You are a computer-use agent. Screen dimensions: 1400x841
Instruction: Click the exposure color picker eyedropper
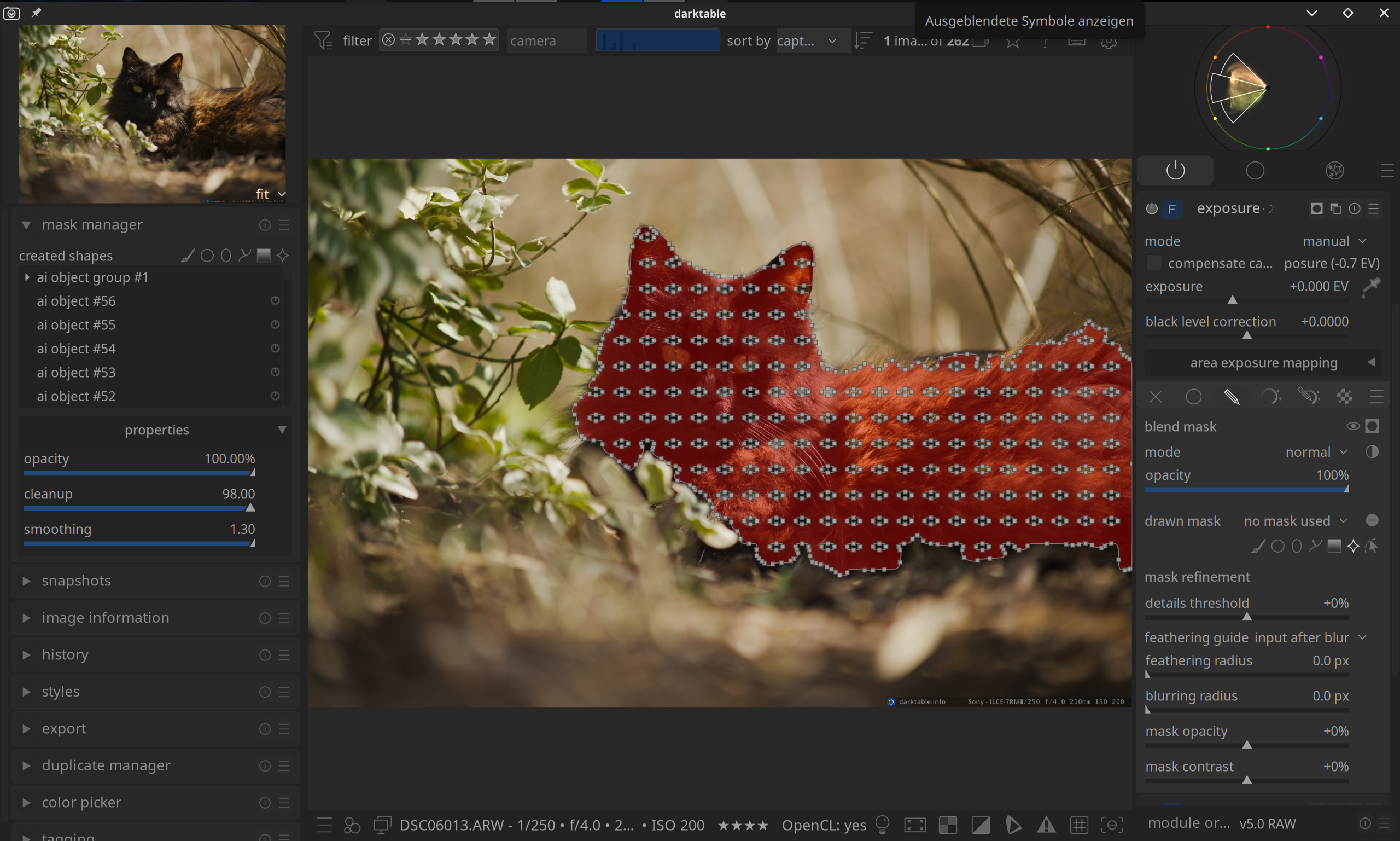(x=1371, y=287)
